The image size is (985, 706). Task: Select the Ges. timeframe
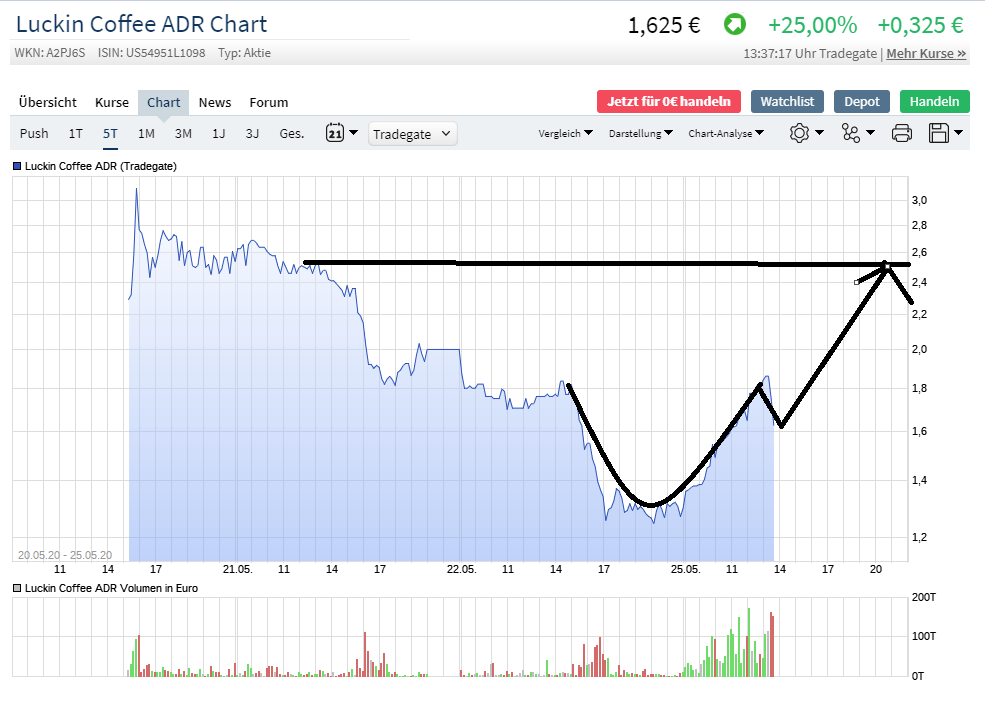click(x=291, y=133)
